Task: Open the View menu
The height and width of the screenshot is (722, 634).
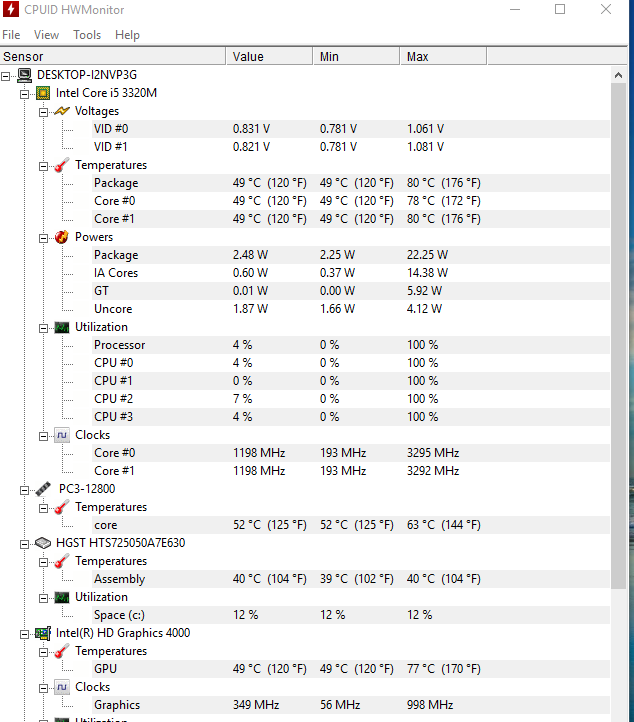Action: [47, 35]
